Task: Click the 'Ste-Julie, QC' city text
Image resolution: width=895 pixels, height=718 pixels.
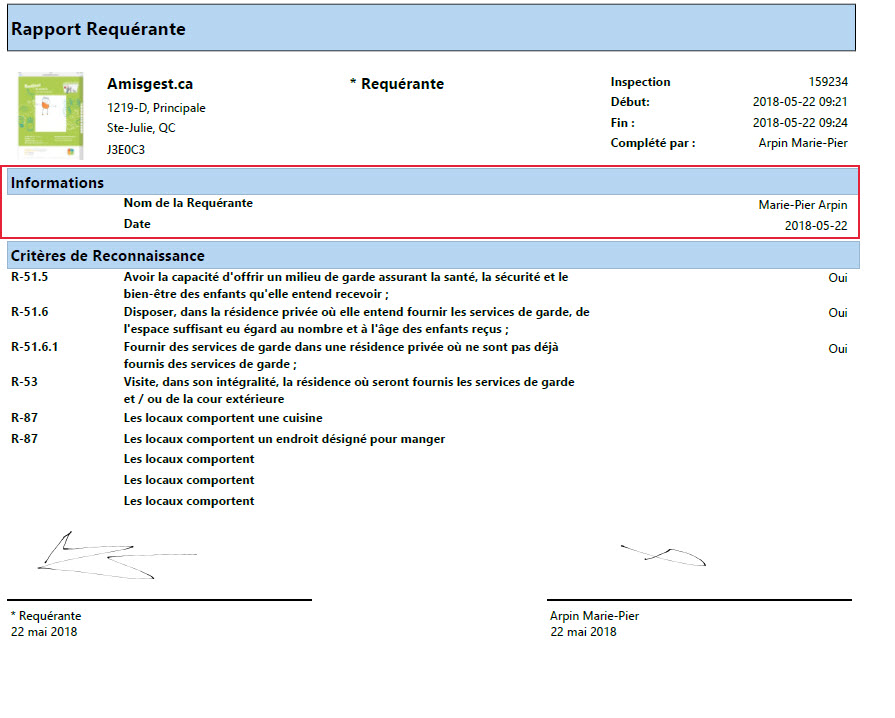Action: coord(141,128)
